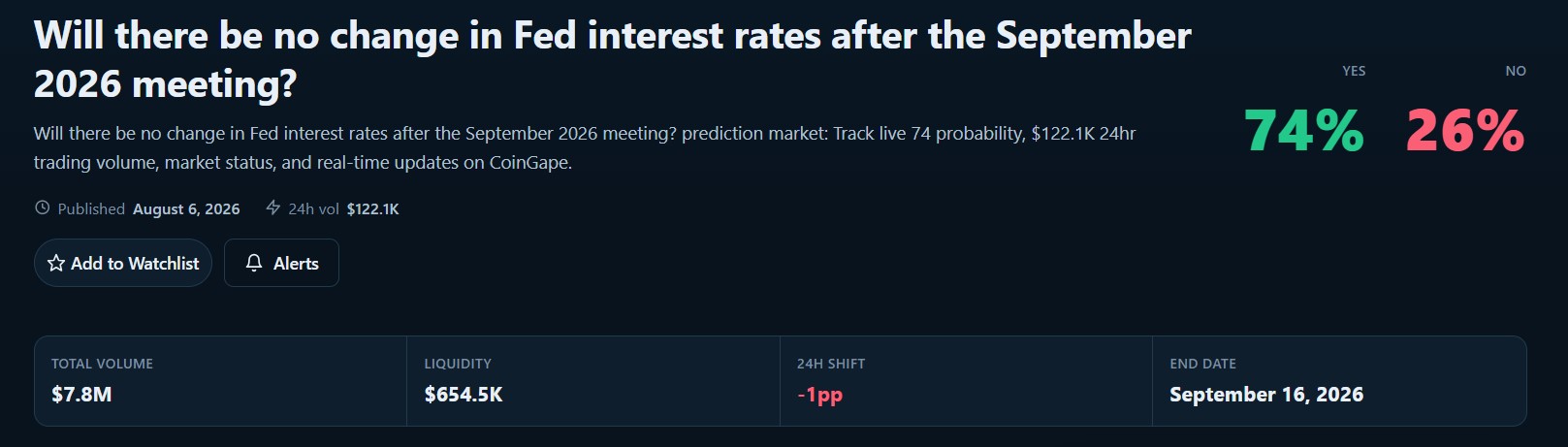This screenshot has height=447, width=1568.
Task: Click the red -1pp shift value
Action: click(819, 395)
